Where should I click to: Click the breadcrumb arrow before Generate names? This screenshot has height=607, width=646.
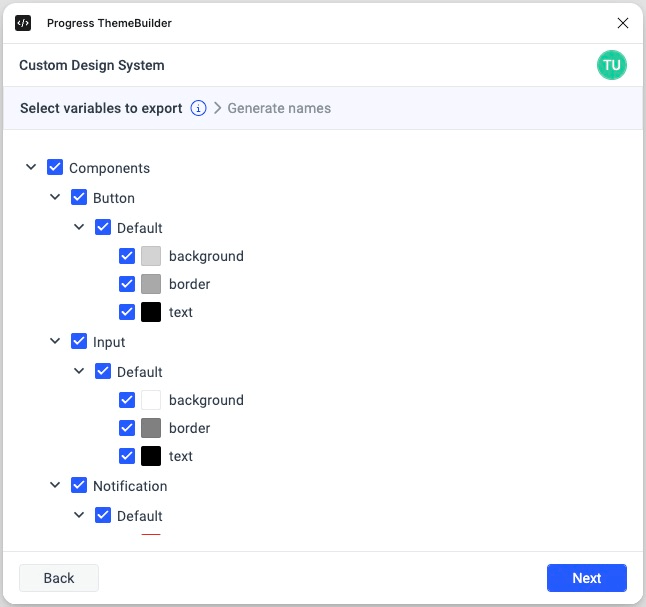point(217,108)
